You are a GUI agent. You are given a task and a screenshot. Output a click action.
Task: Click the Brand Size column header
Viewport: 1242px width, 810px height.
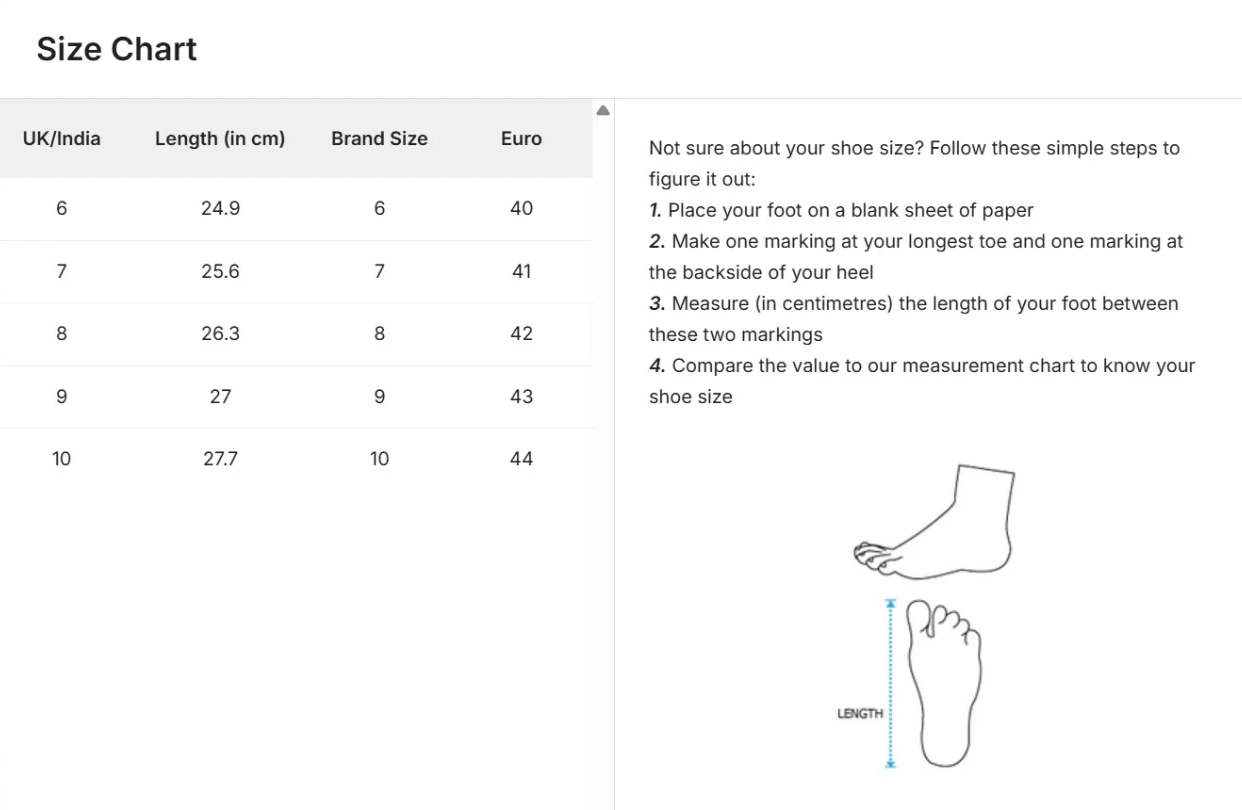pos(379,139)
